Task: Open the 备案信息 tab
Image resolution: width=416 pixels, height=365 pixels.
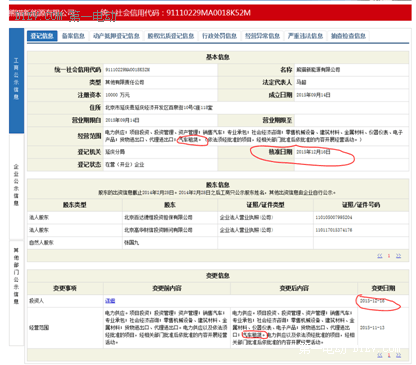Action: (x=73, y=36)
